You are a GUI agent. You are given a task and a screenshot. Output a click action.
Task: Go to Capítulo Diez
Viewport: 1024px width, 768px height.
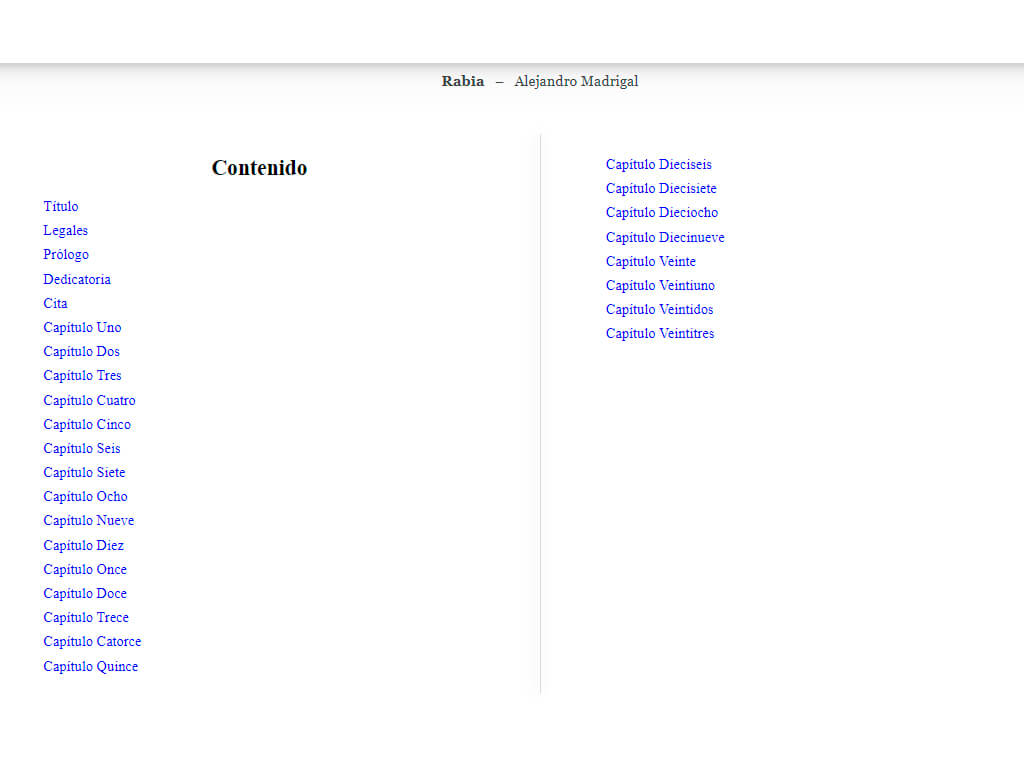83,546
